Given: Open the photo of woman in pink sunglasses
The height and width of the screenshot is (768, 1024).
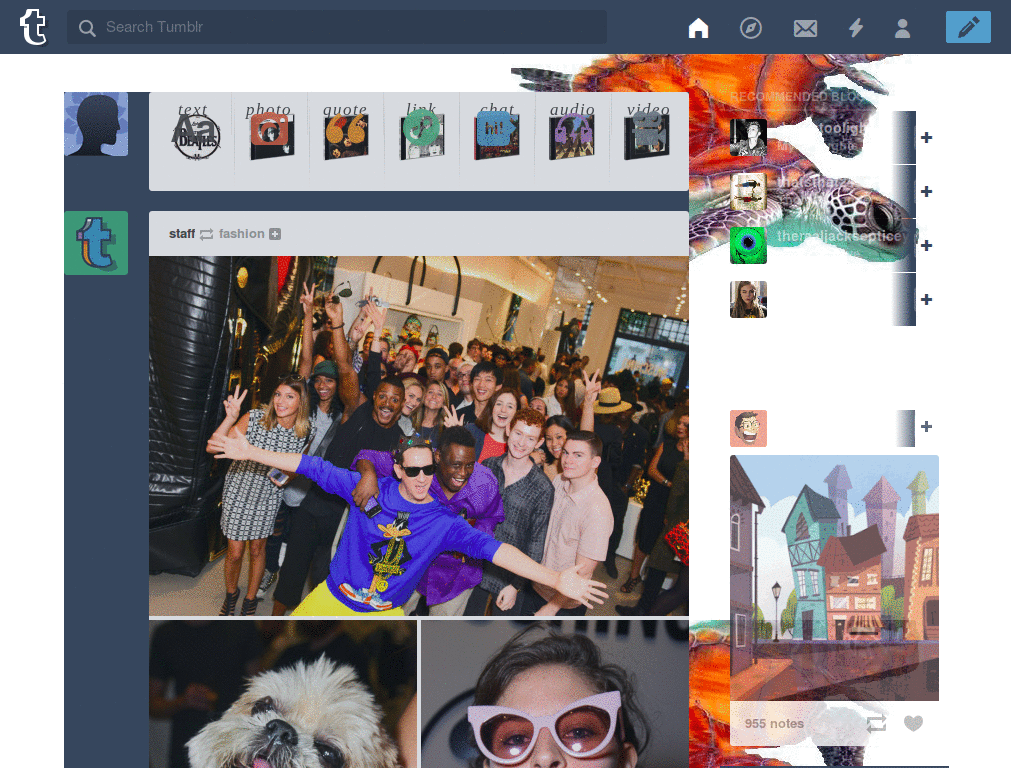Looking at the screenshot, I should tap(555, 694).
